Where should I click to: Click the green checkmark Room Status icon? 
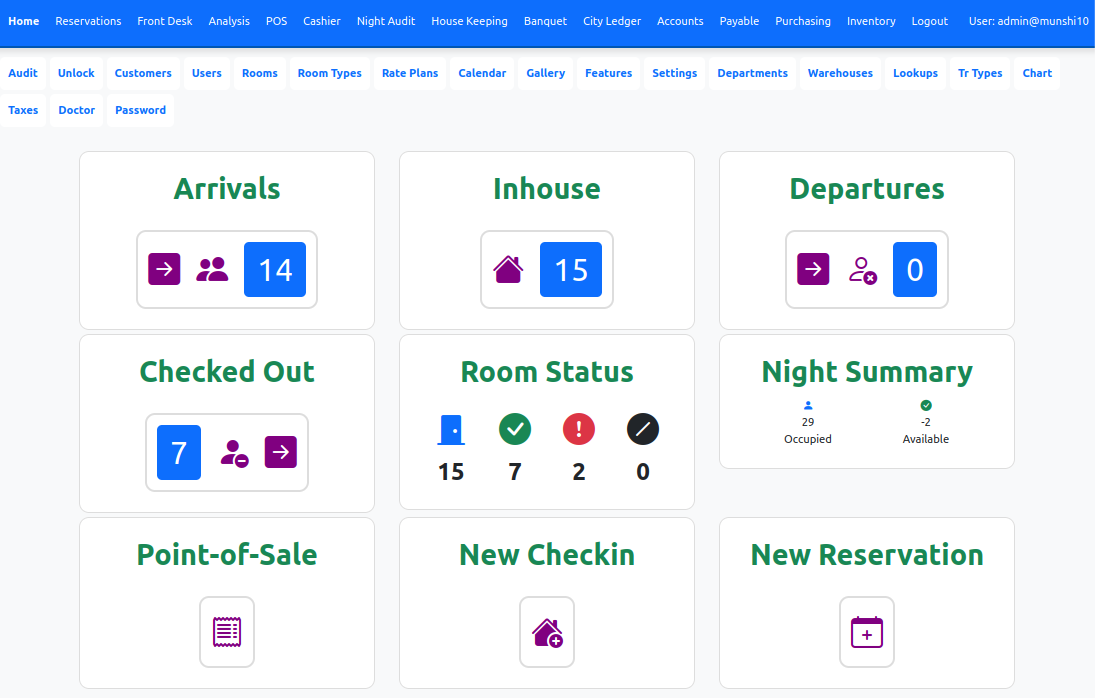(x=515, y=430)
